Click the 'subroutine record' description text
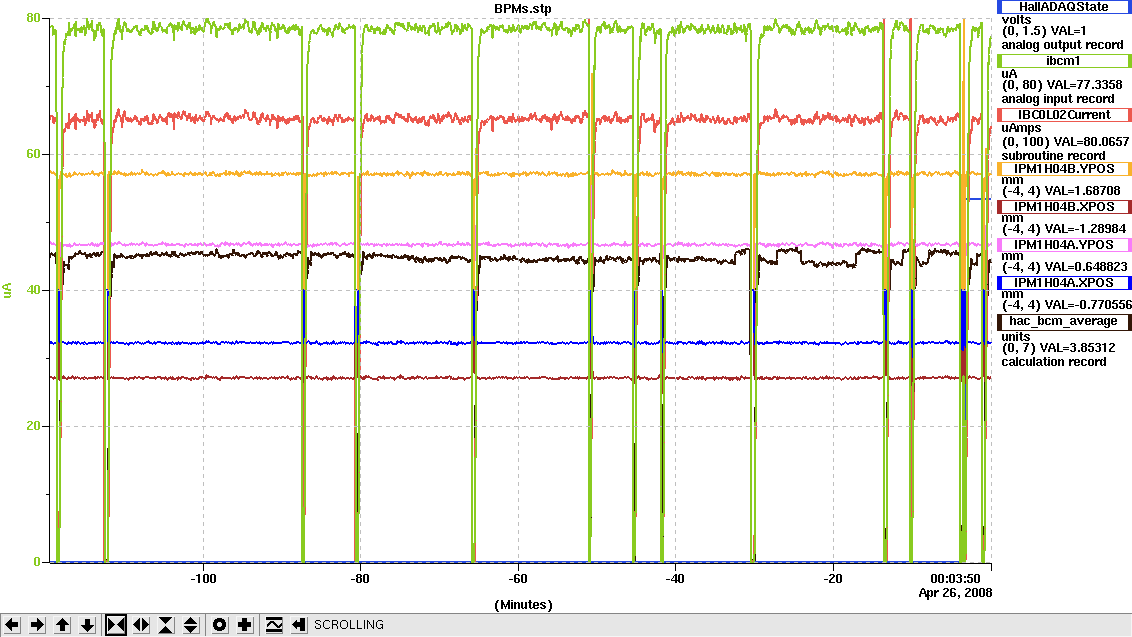Viewport: 1132px width, 637px height. pyautogui.click(x=1053, y=156)
